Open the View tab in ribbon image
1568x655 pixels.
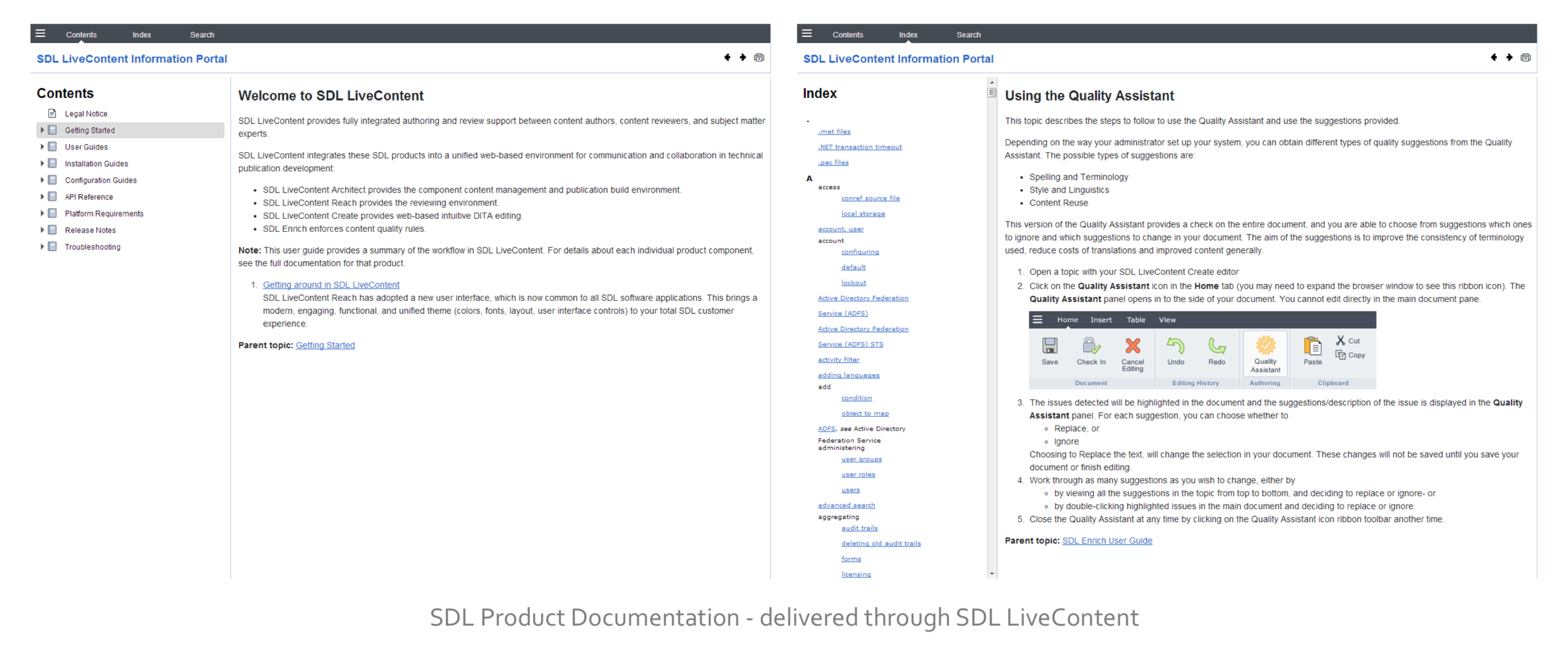tap(1167, 320)
